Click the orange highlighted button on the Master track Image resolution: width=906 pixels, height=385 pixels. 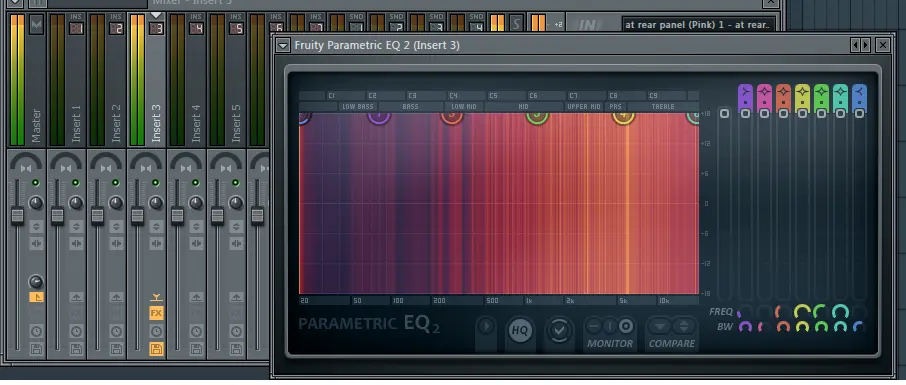tap(36, 298)
